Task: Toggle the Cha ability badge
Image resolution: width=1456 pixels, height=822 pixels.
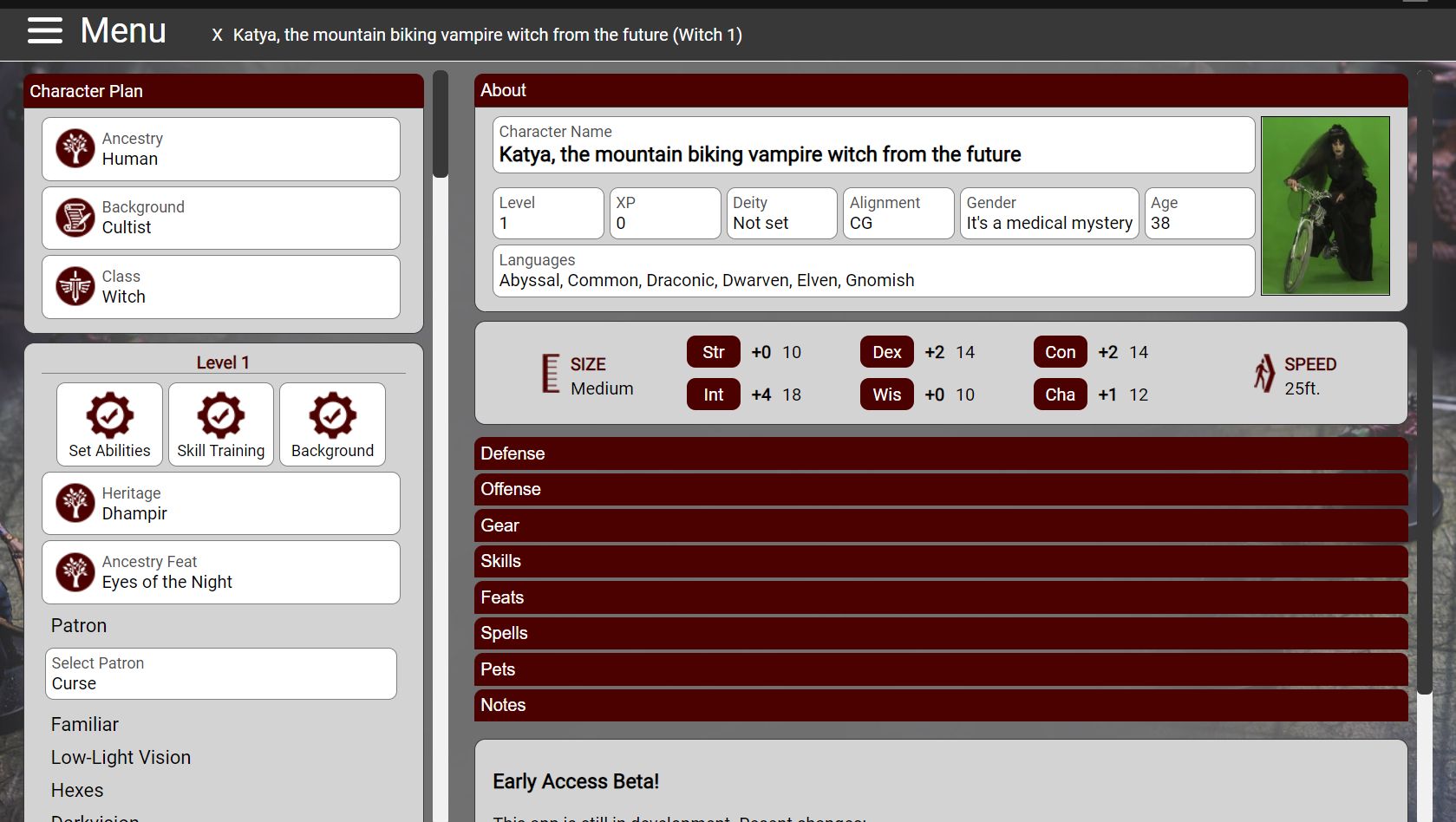Action: click(1059, 395)
